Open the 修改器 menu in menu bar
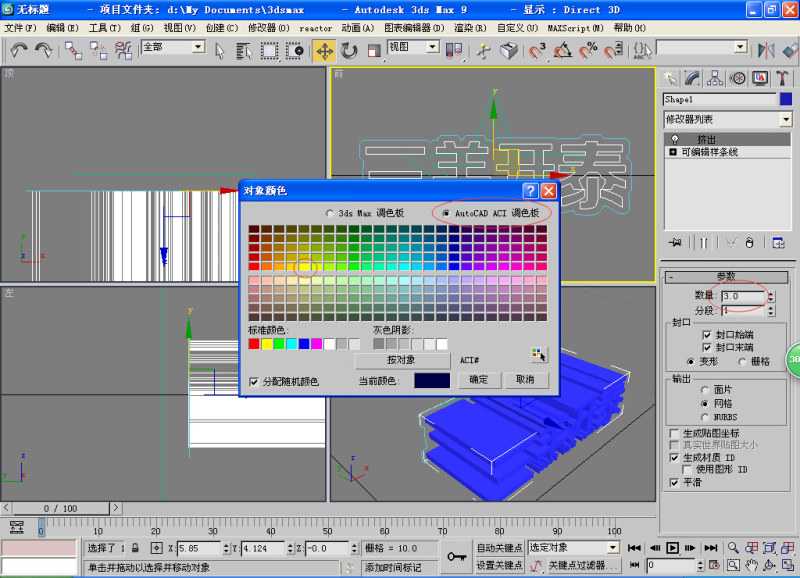 (x=266, y=28)
